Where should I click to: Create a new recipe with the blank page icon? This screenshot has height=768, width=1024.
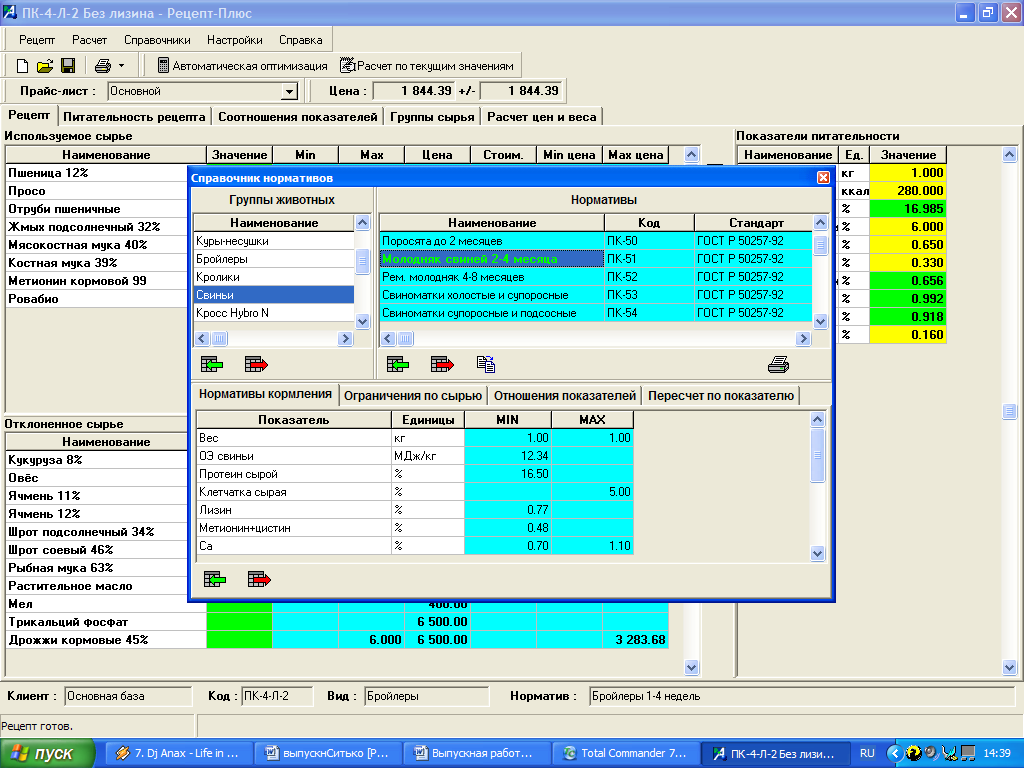(22, 66)
